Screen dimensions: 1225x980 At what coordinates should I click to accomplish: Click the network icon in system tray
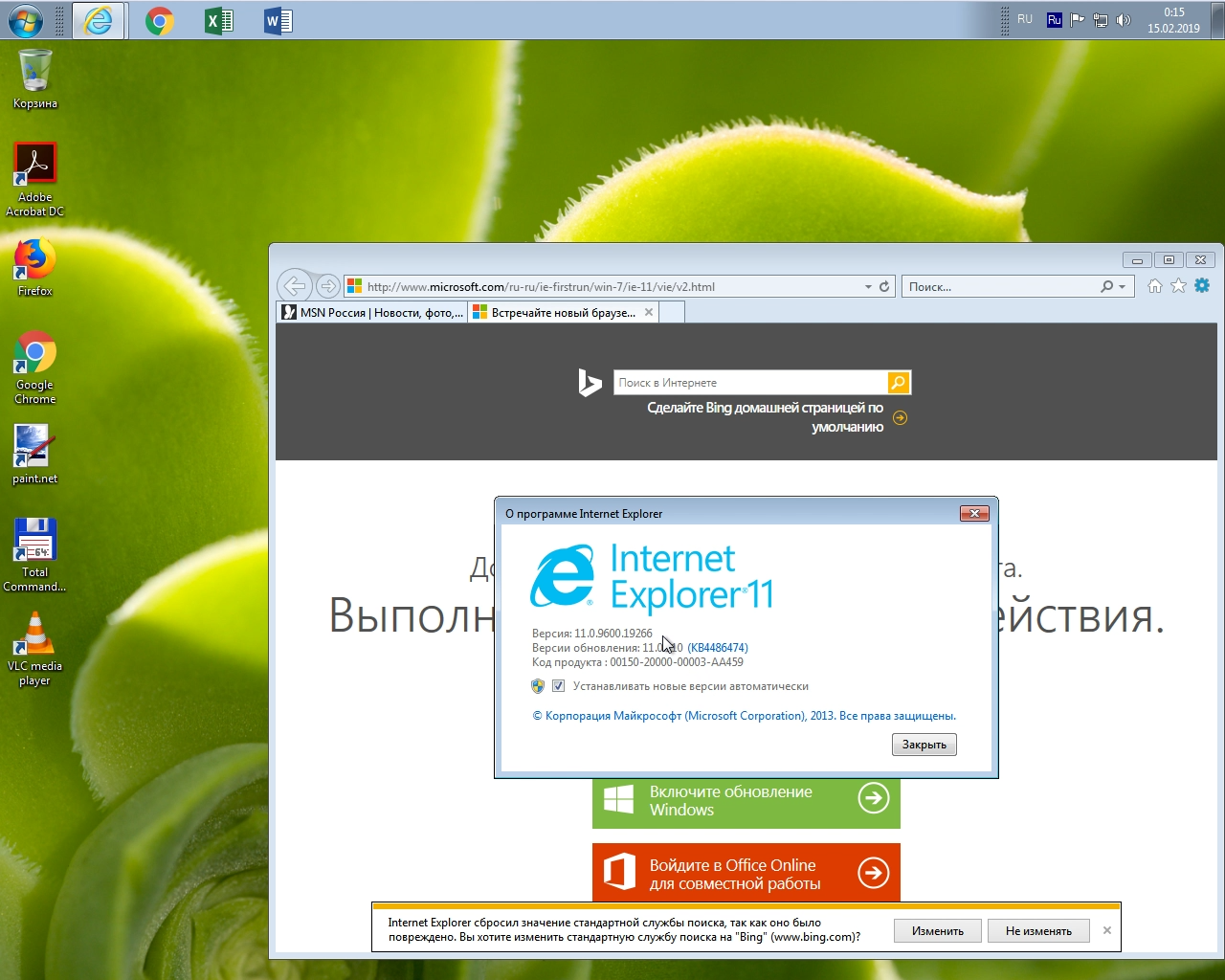(x=1101, y=19)
